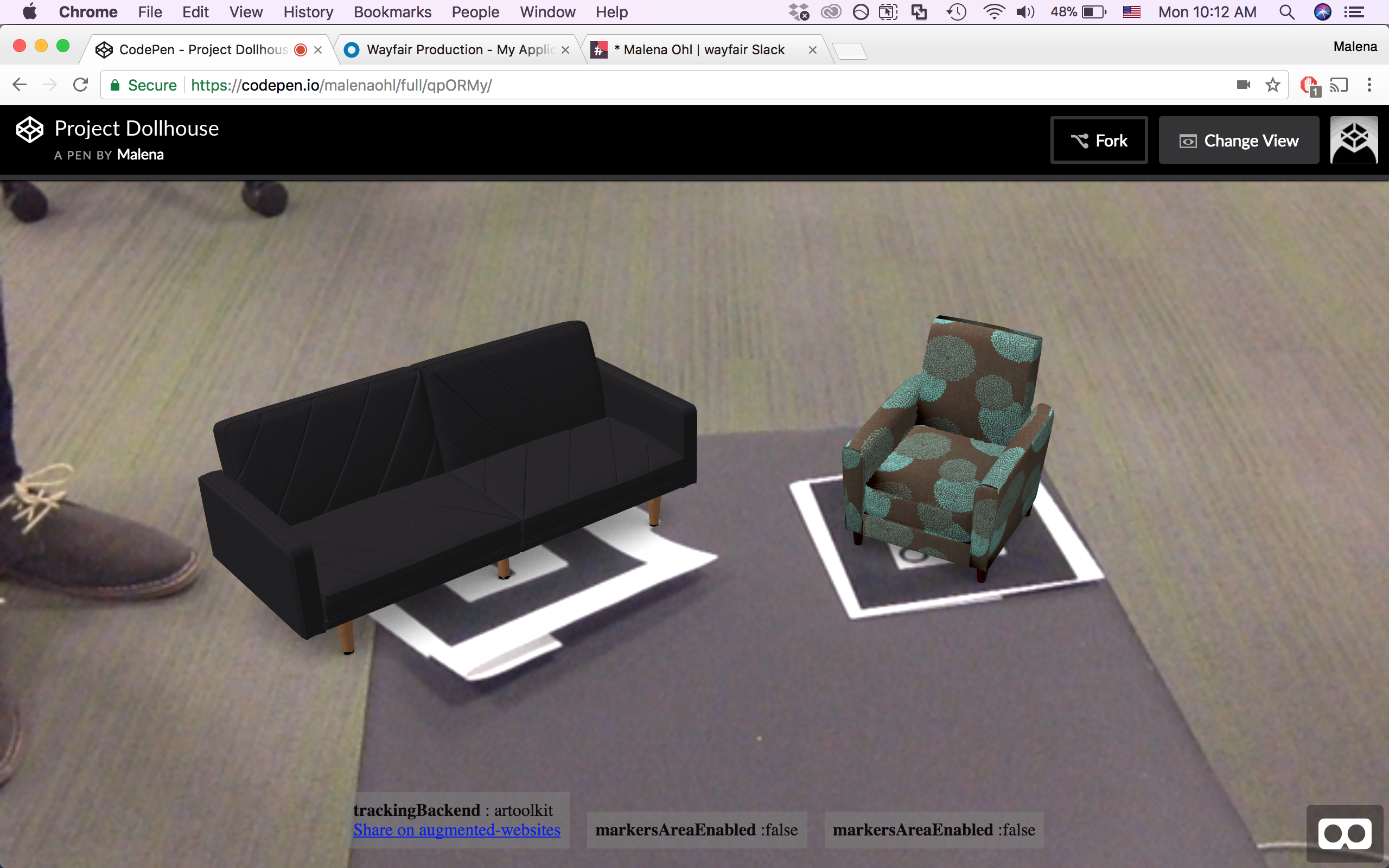Close the Malena Ohl Slack tab
The image size is (1389, 868).
pos(812,50)
